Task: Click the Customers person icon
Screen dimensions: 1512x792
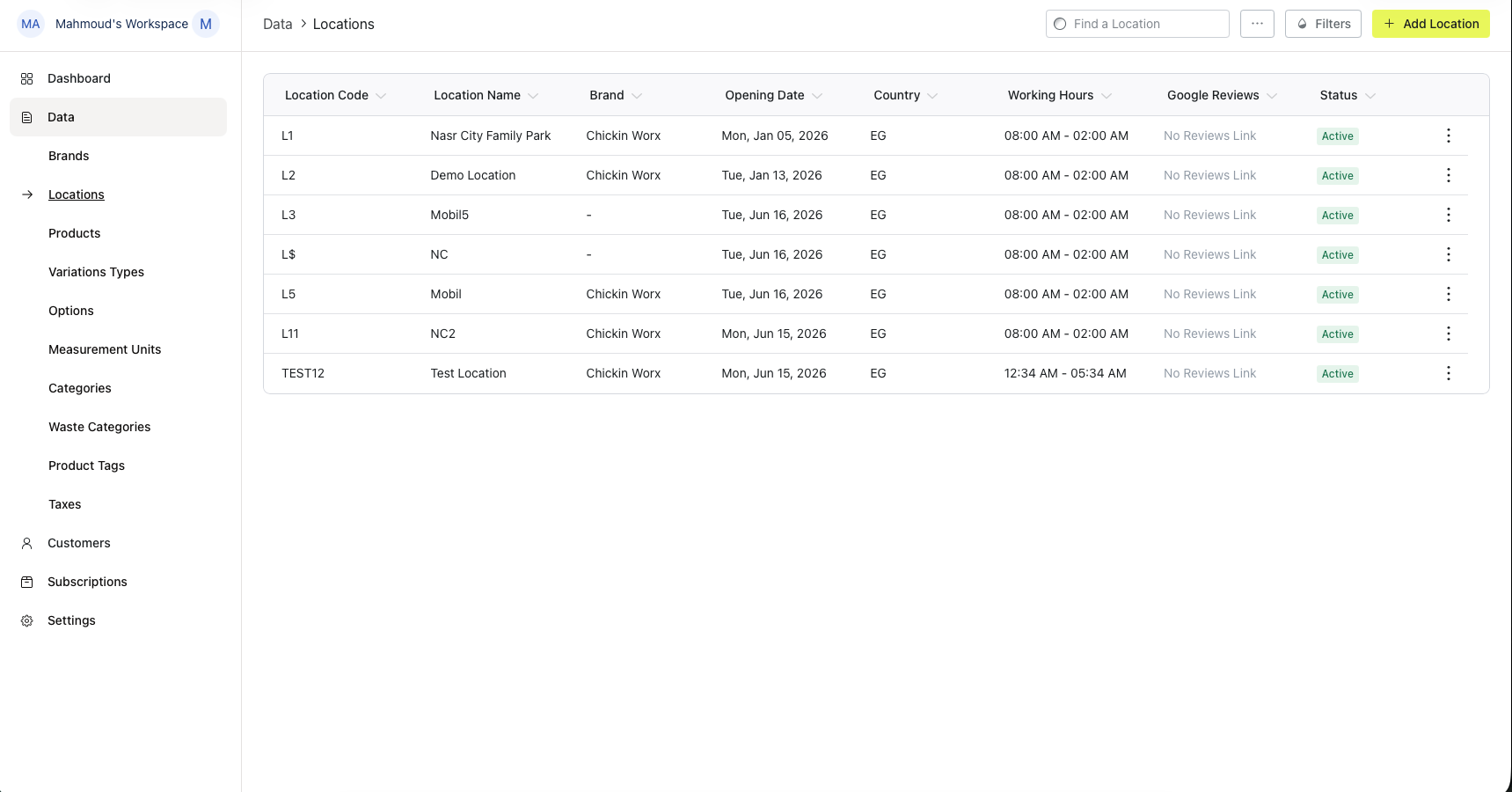Action: click(x=27, y=543)
